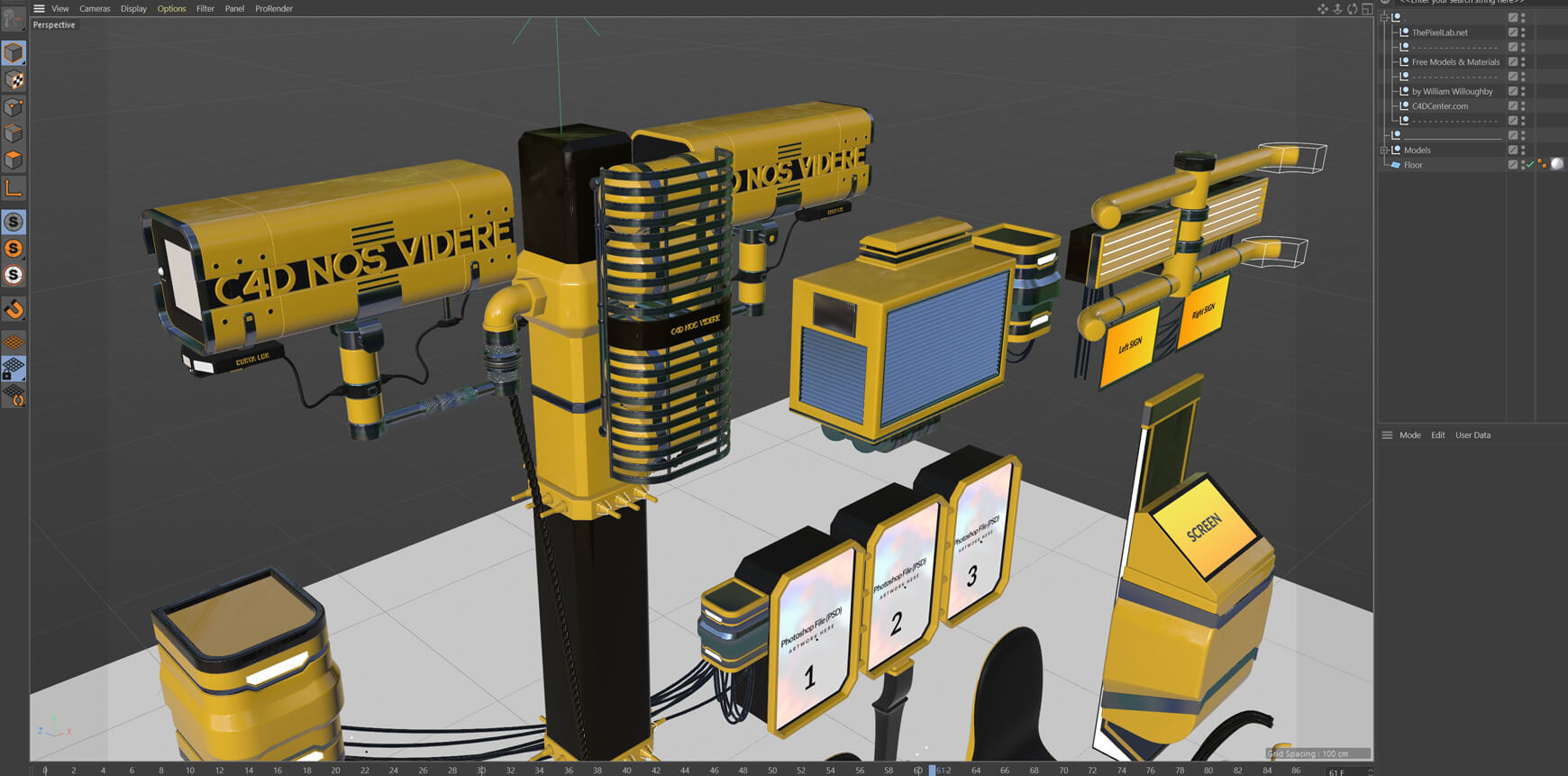Screen dimensions: 1568x776
Task: Click the viewport pan (move camera) icon
Action: [x=1323, y=8]
